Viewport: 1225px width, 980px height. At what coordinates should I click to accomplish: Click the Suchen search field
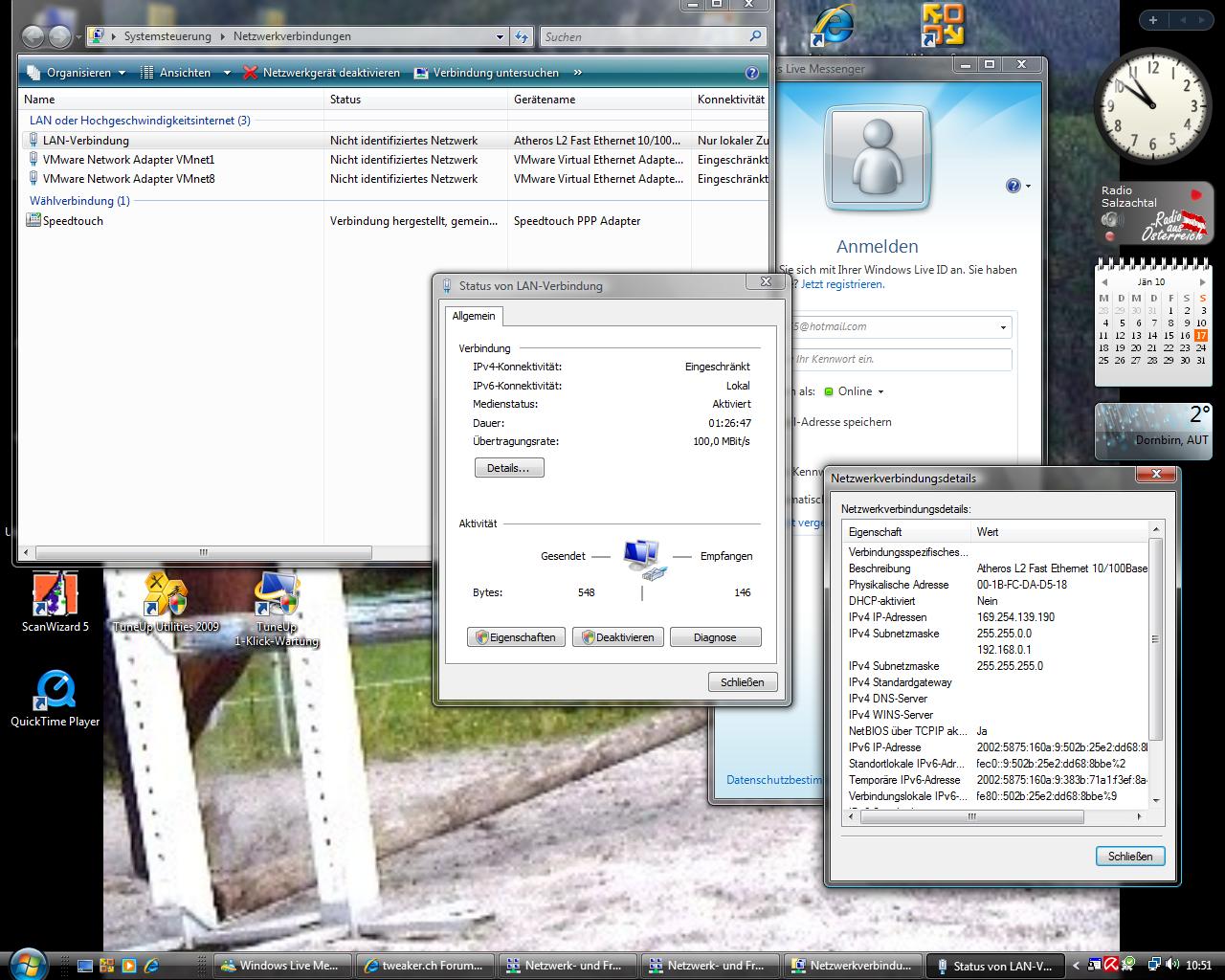pyautogui.click(x=643, y=36)
